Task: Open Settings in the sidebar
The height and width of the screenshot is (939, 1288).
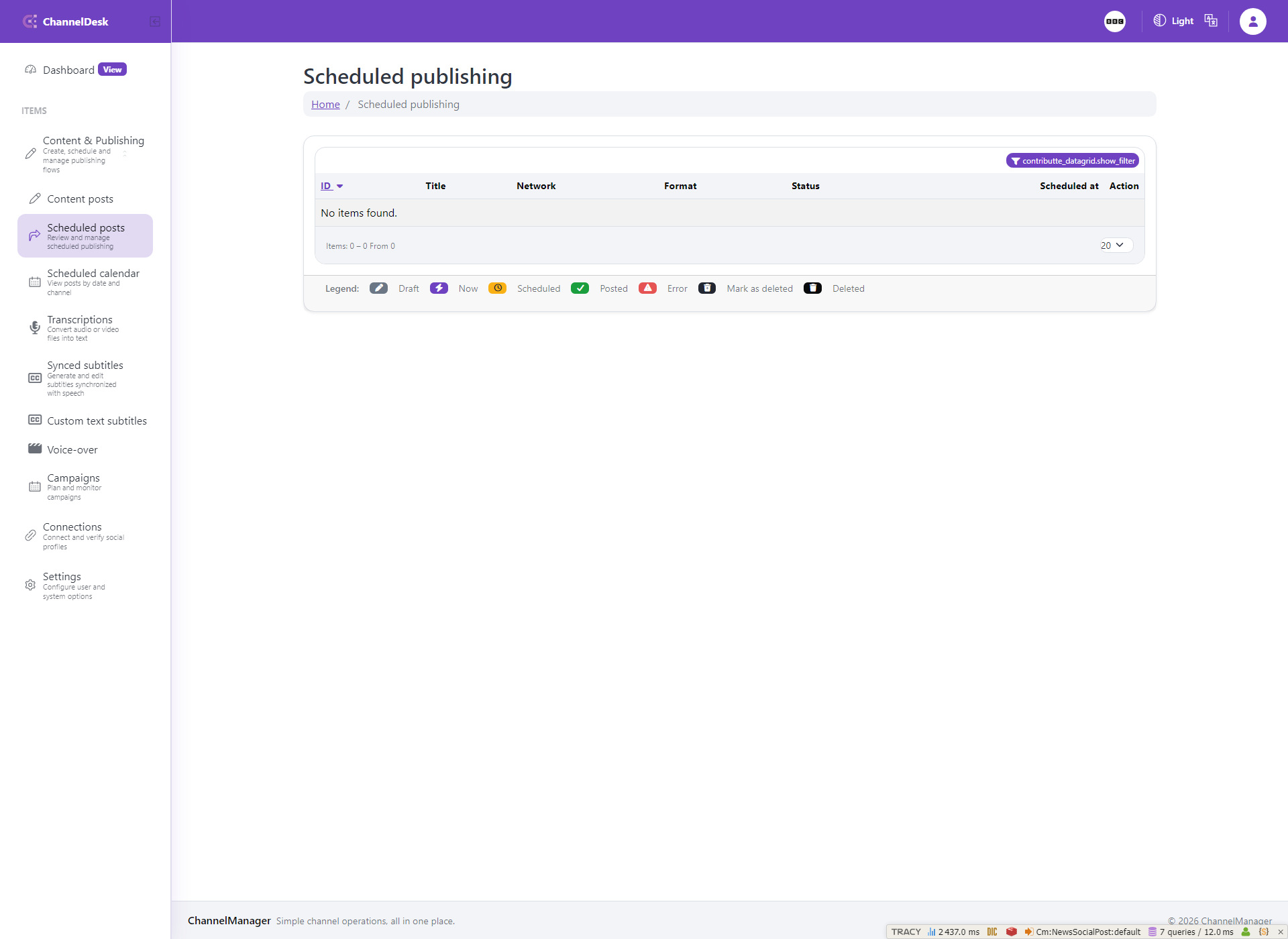Action: (85, 586)
